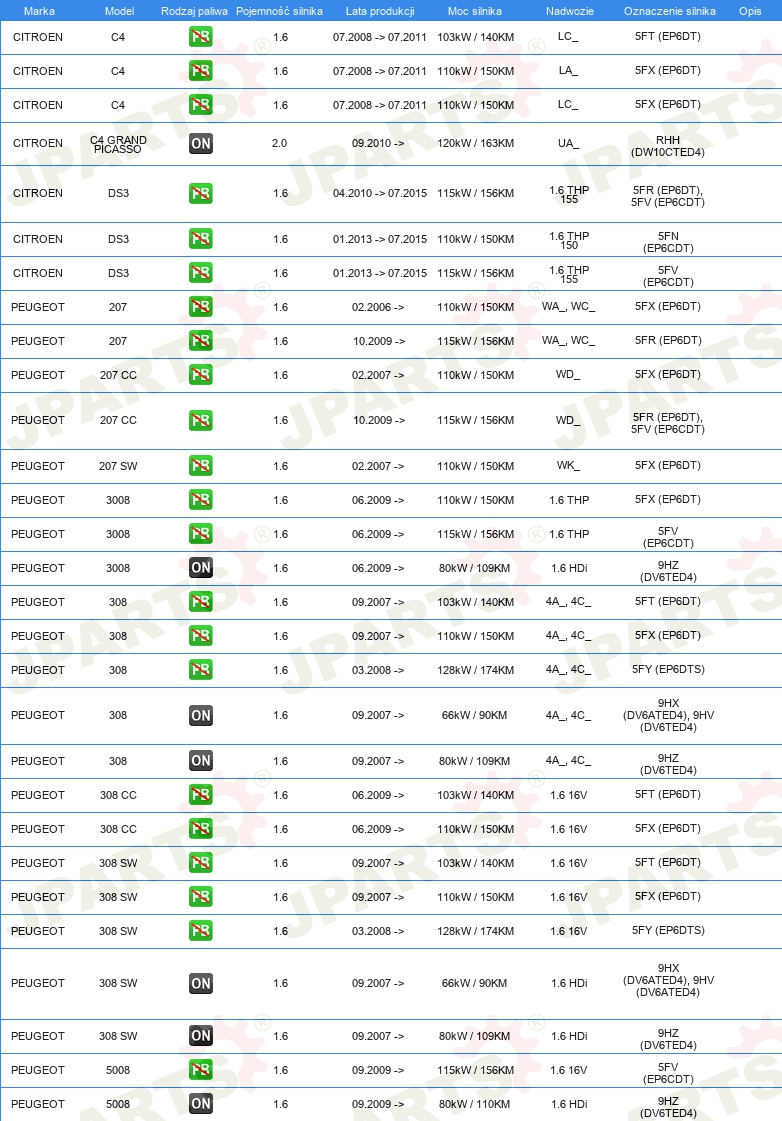Screen dimensions: 782x1121
Task: Select the 207 CC model in the 02.2007 row
Action: pyautogui.click(x=118, y=375)
